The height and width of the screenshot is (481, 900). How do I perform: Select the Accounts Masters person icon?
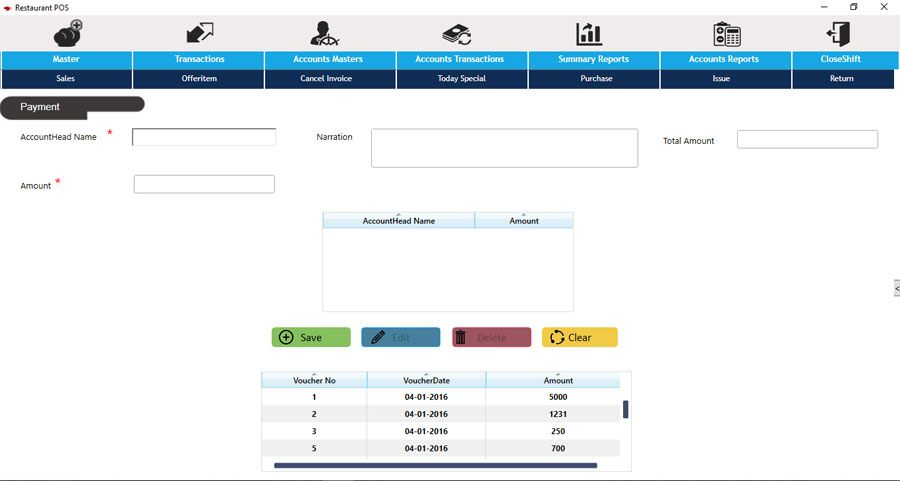point(327,34)
